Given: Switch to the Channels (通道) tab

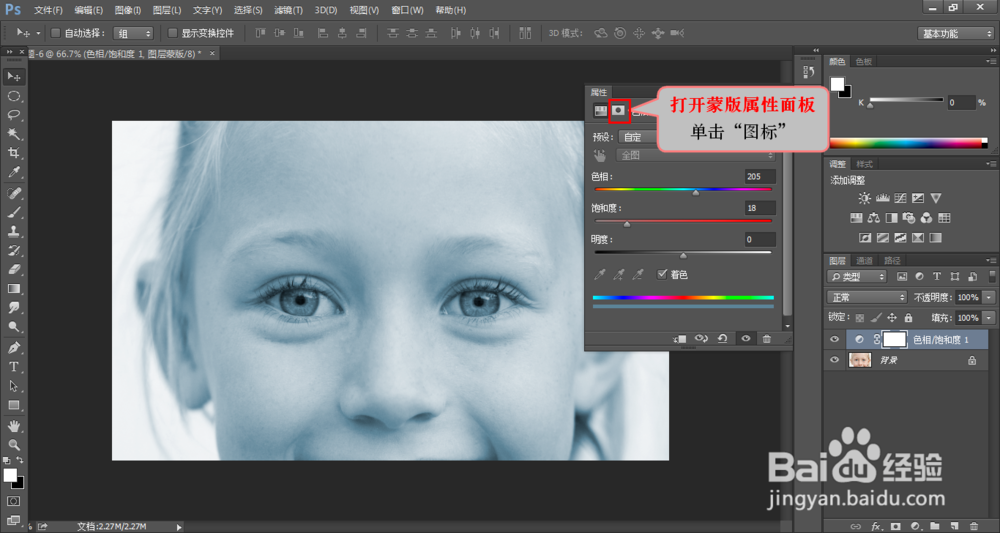Looking at the screenshot, I should point(864,260).
